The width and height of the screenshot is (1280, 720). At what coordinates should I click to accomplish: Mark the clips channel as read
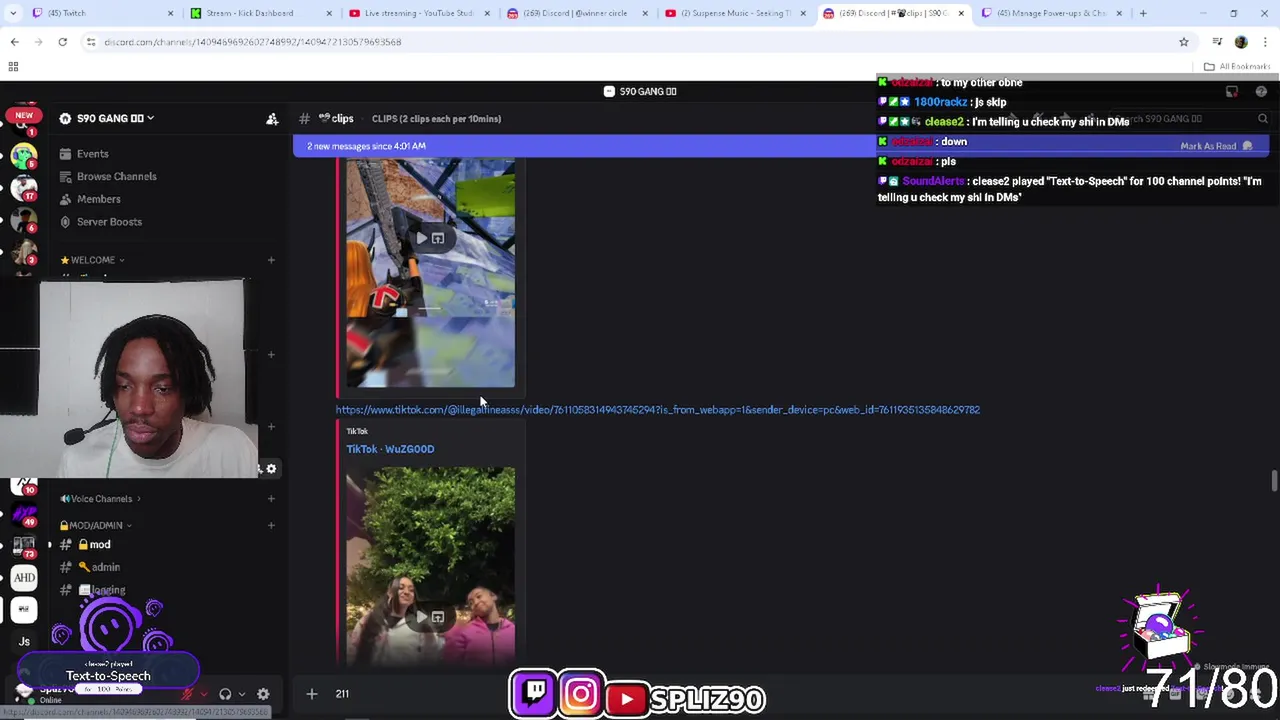pyautogui.click(x=1216, y=146)
